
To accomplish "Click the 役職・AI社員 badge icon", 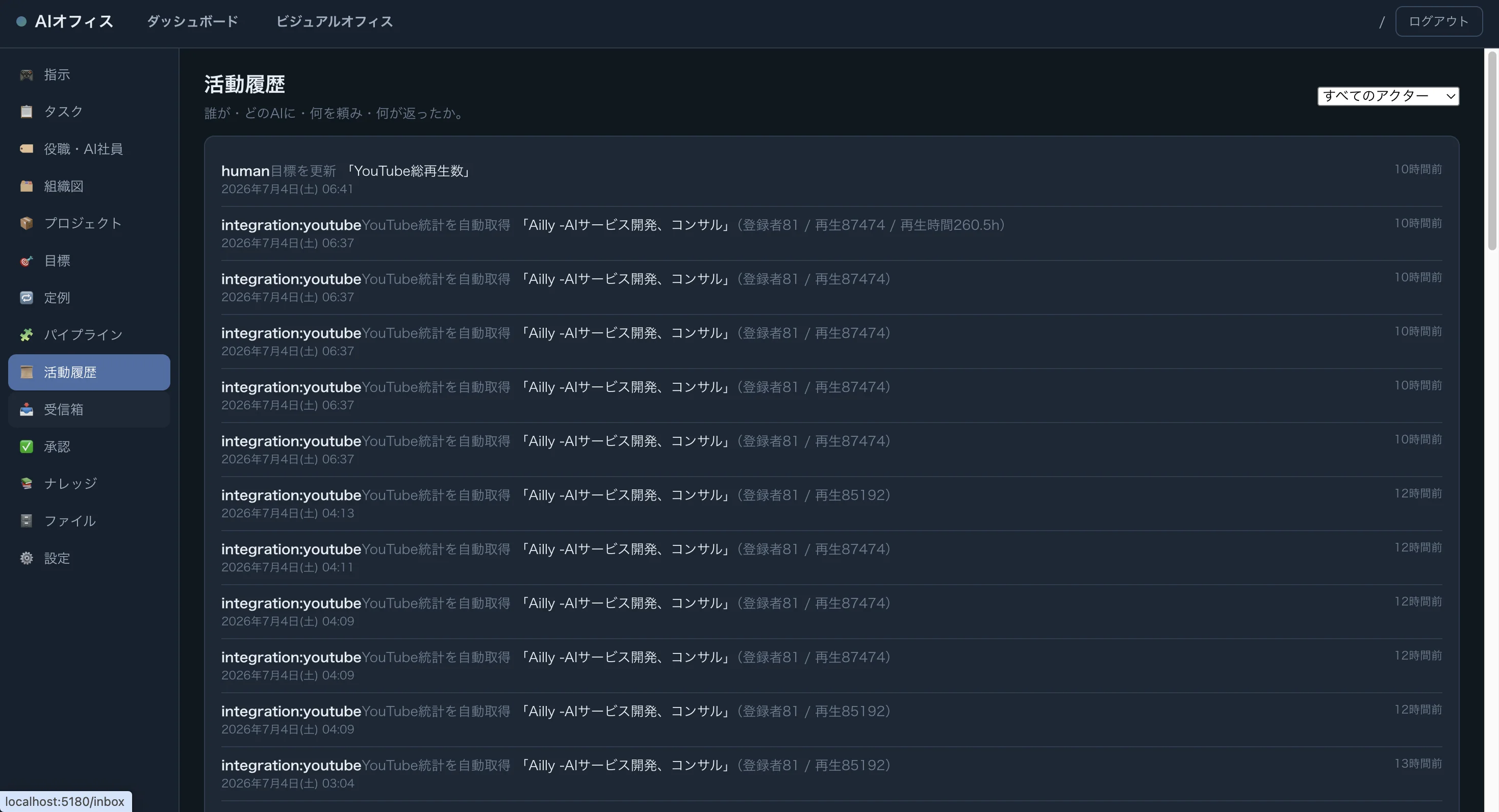I will (x=26, y=149).
